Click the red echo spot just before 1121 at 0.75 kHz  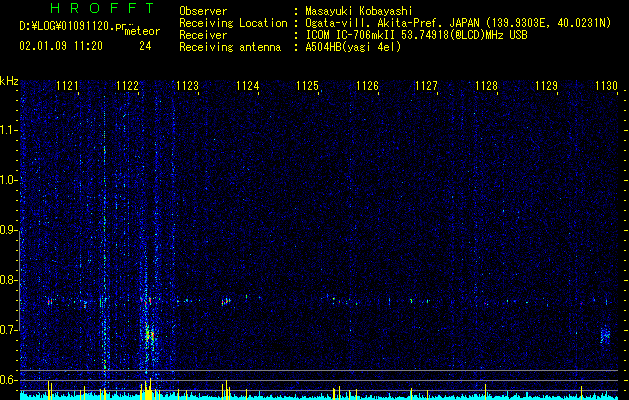50,301
